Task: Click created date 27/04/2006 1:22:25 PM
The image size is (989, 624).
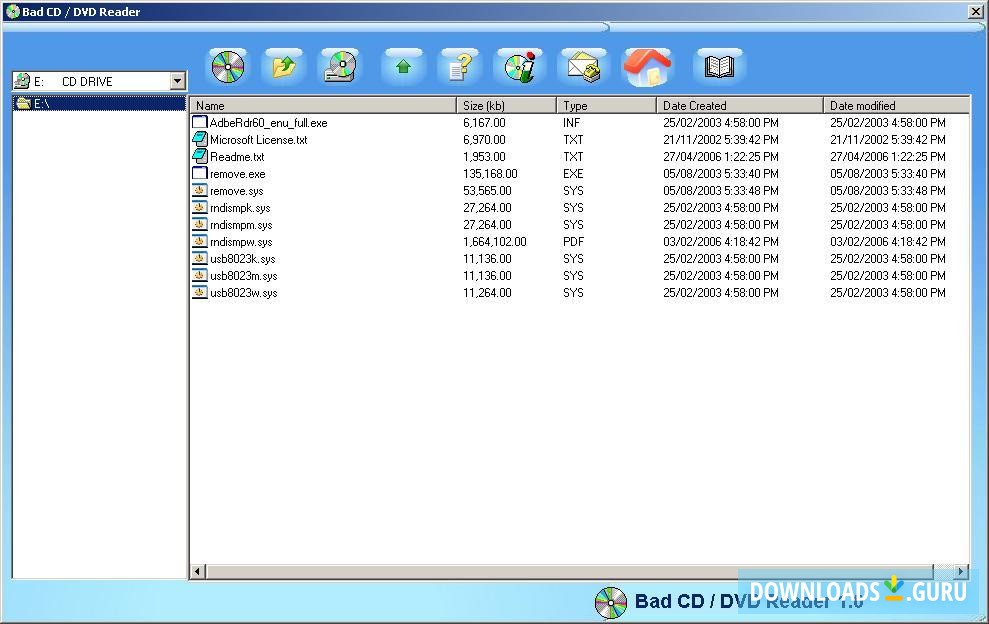Action: tap(720, 156)
